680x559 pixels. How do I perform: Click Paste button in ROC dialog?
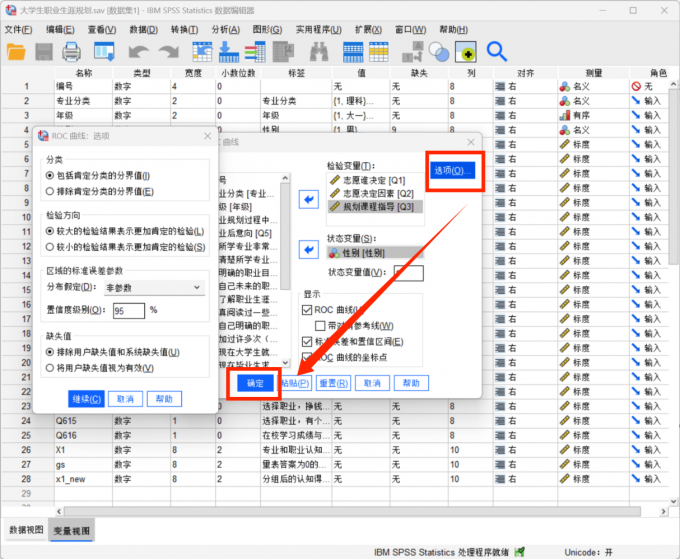[x=295, y=383]
